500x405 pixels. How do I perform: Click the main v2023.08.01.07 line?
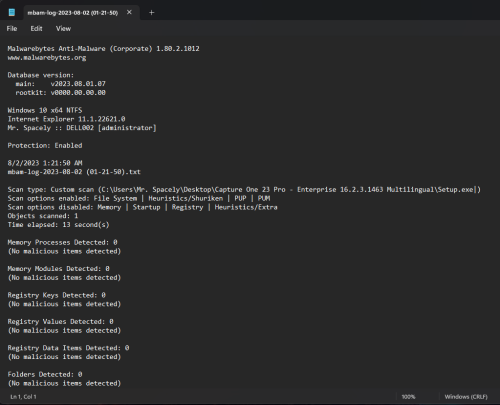60,84
